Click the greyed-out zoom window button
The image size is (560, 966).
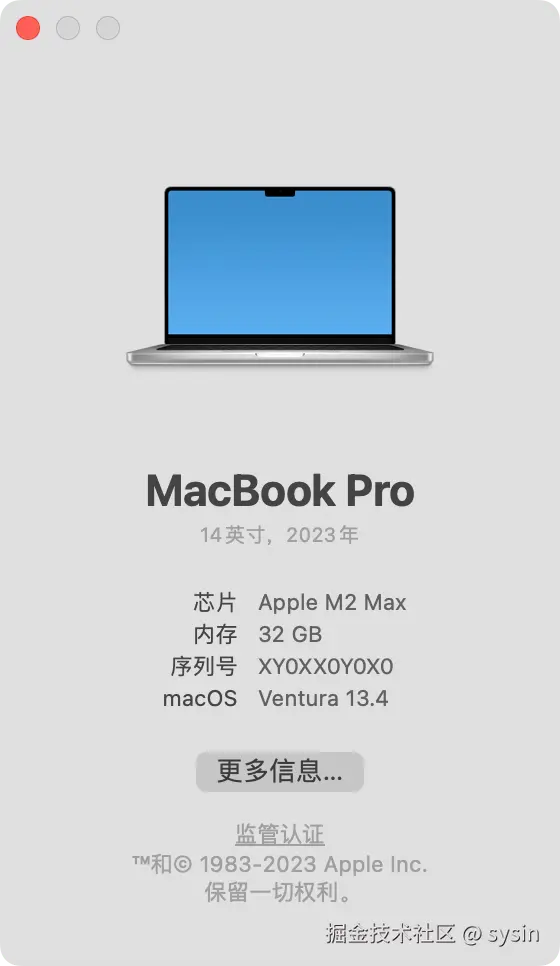click(x=108, y=28)
